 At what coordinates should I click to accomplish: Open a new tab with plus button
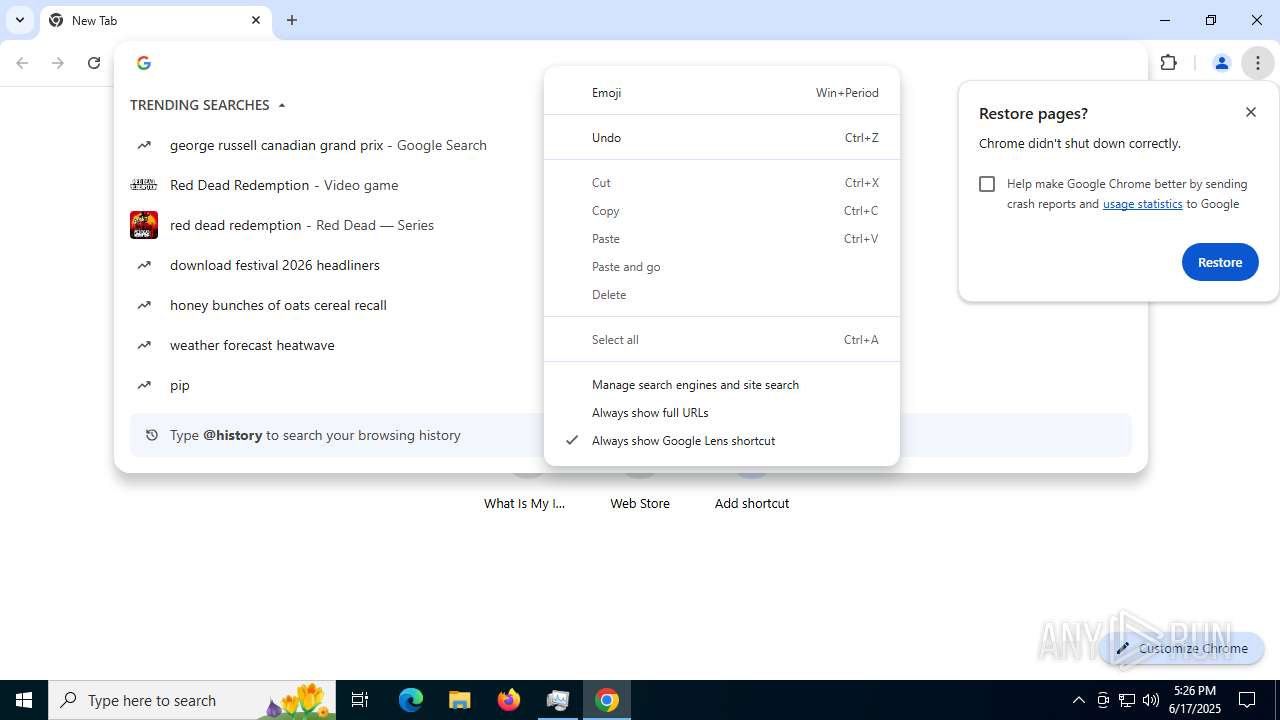point(292,20)
